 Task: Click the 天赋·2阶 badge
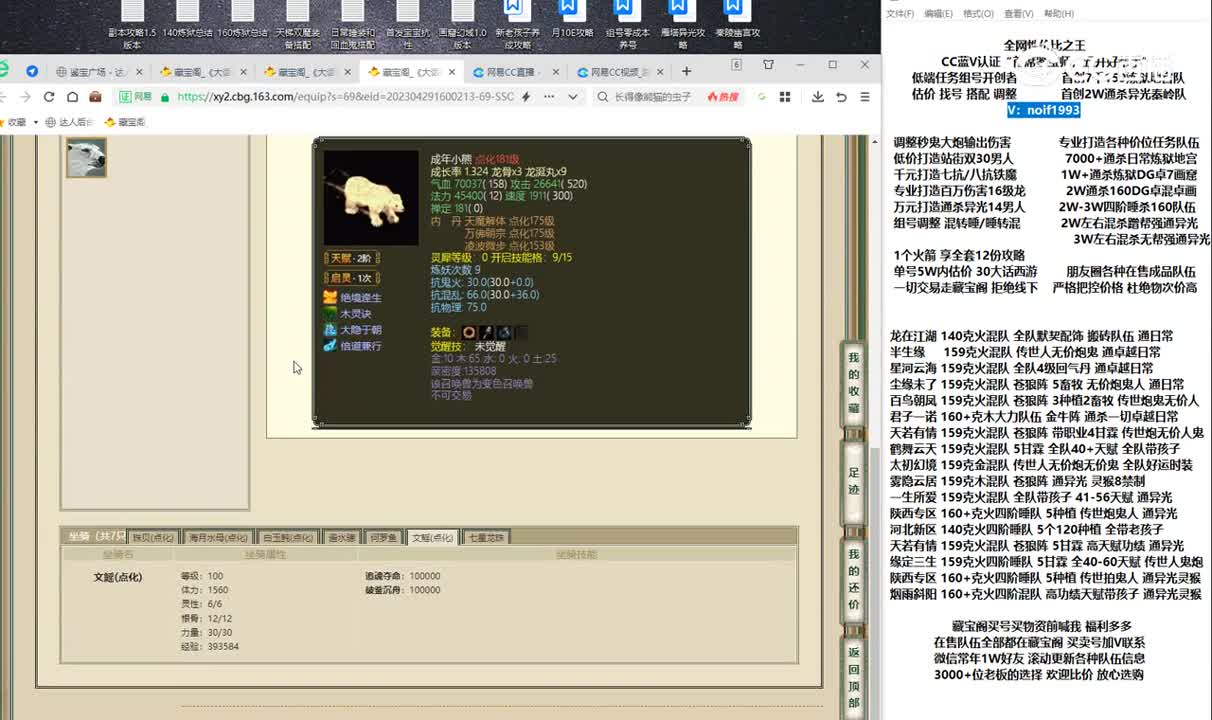click(352, 258)
